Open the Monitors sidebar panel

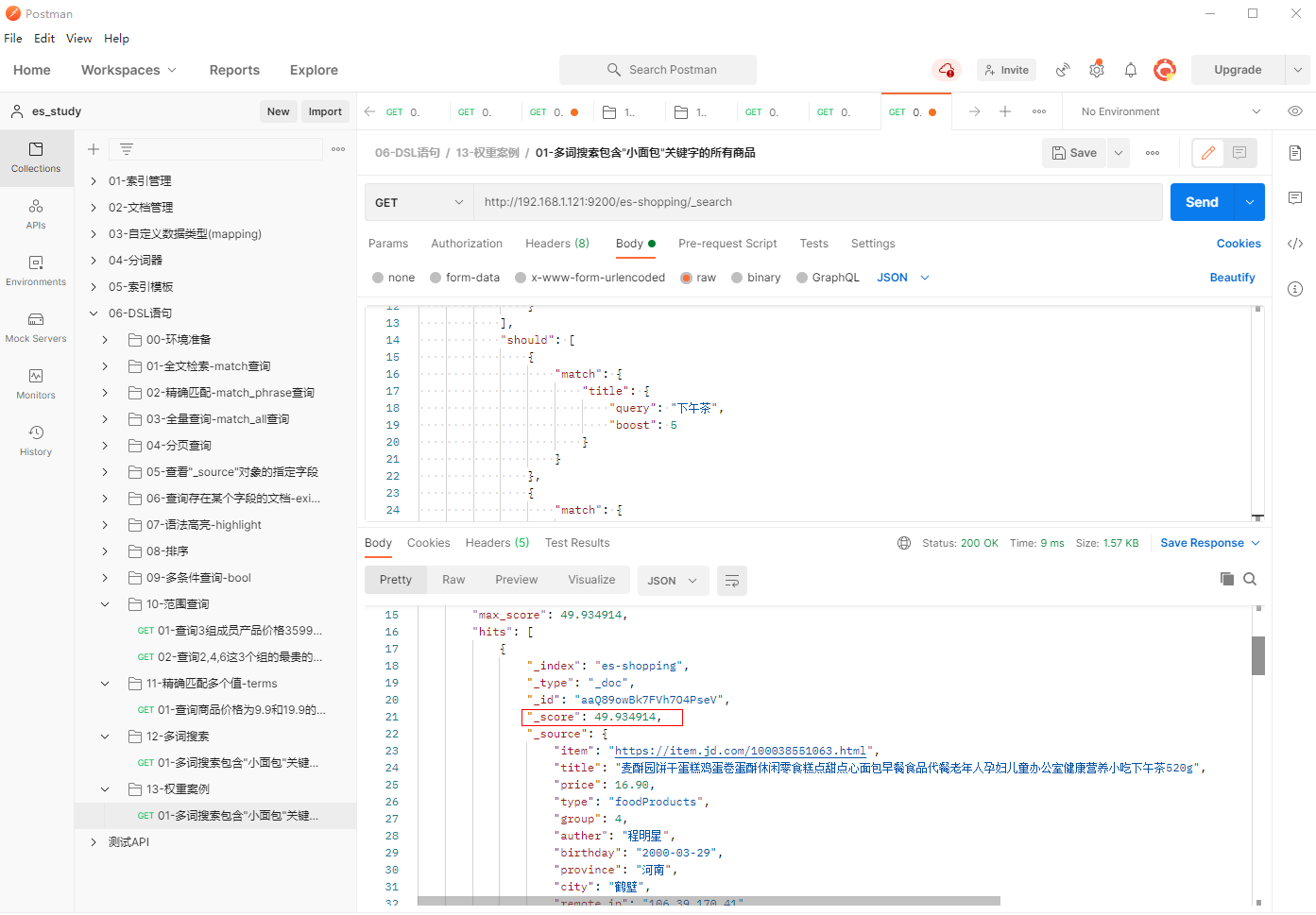(36, 383)
